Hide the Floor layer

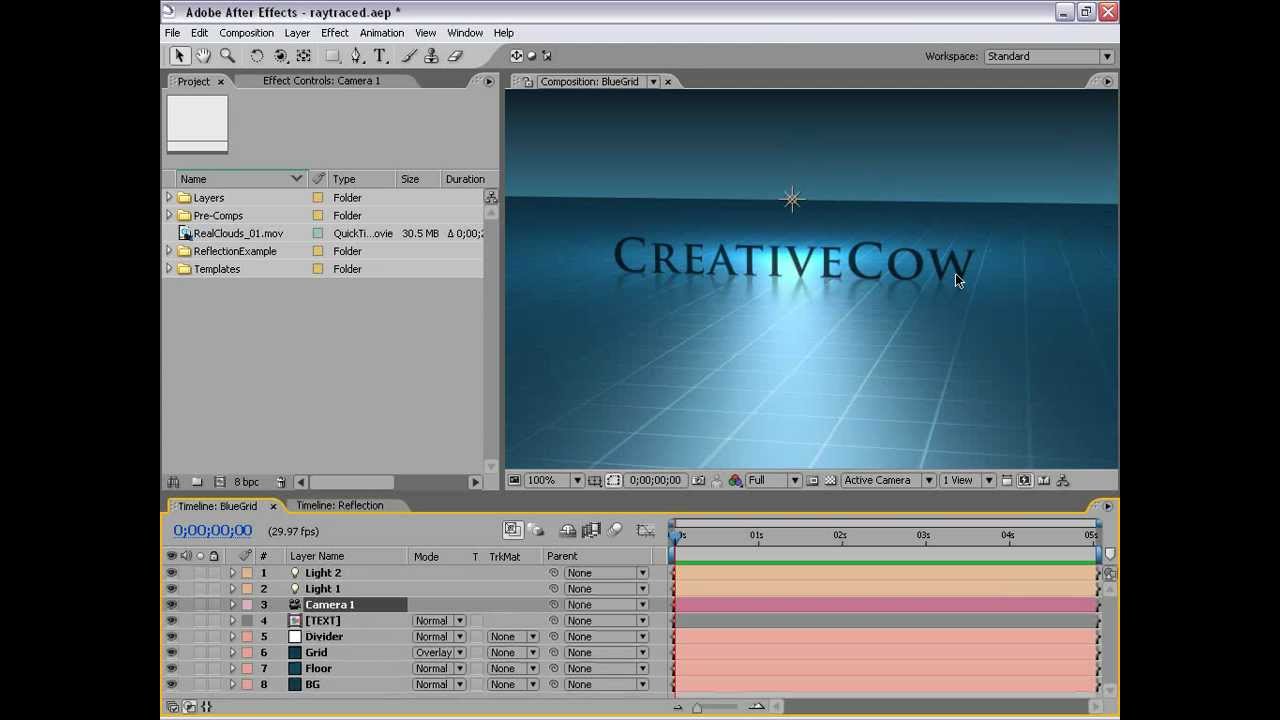(x=171, y=669)
